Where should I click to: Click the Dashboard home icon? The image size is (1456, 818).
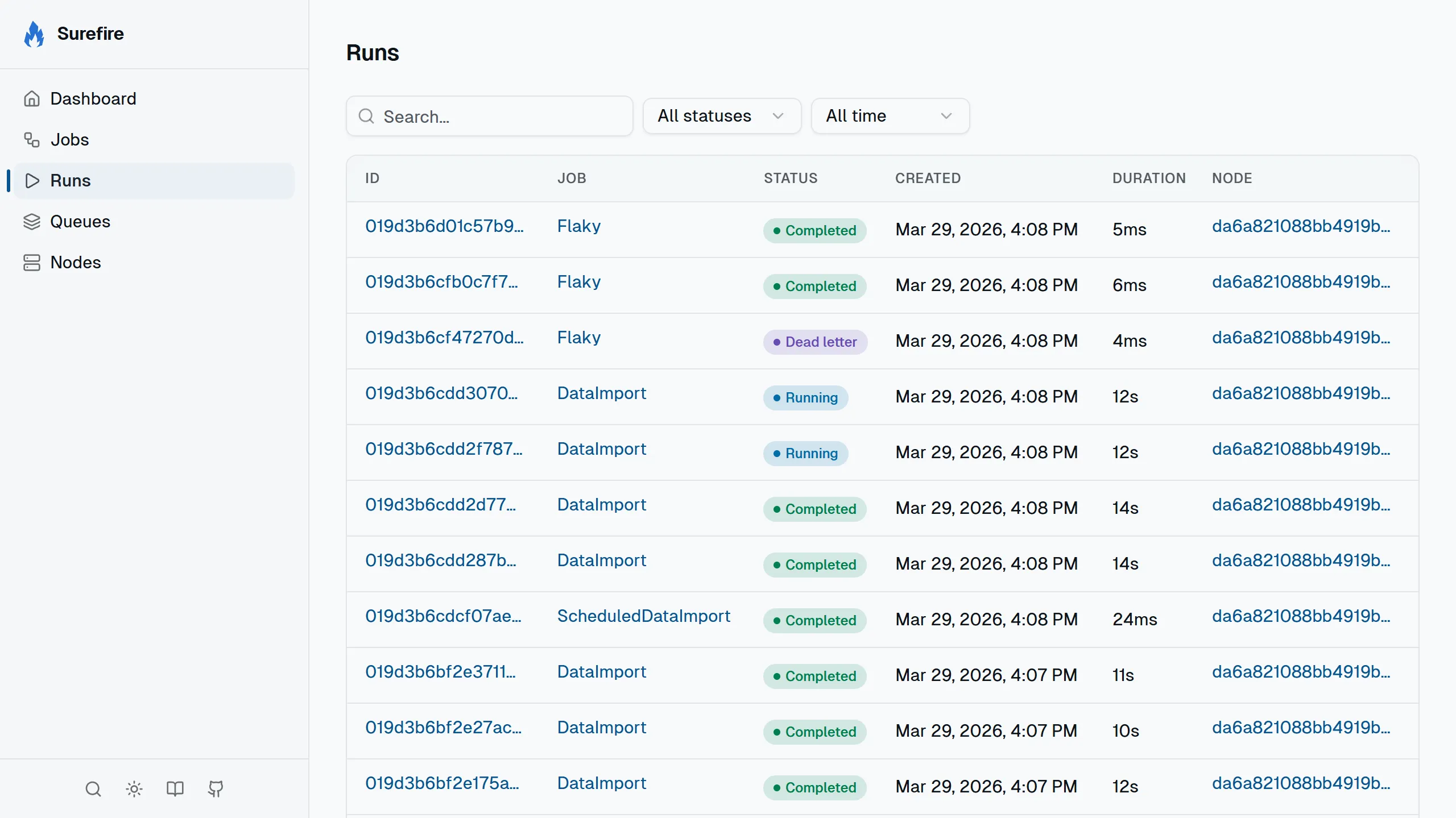(32, 99)
